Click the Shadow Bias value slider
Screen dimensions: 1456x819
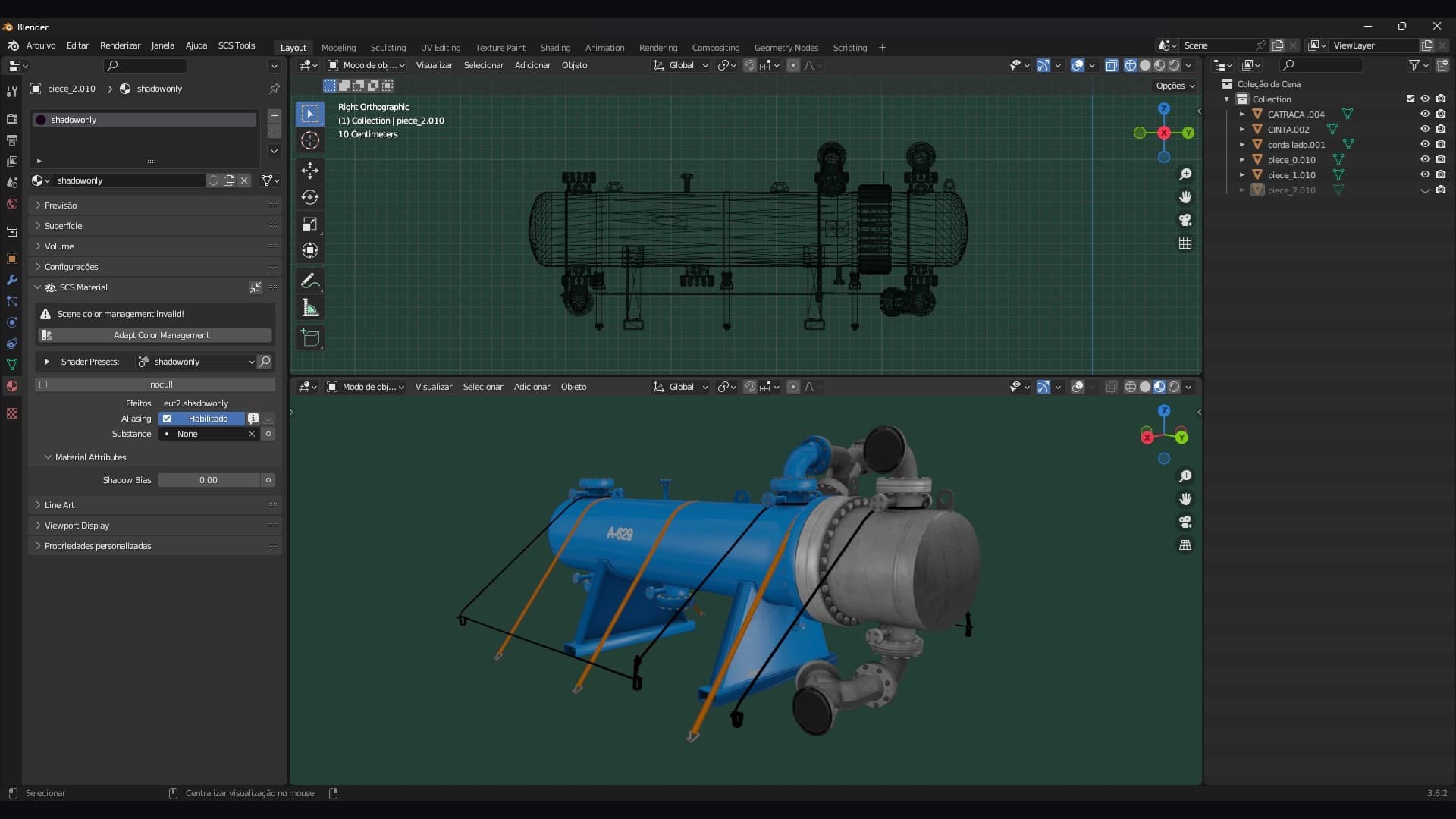tap(209, 480)
